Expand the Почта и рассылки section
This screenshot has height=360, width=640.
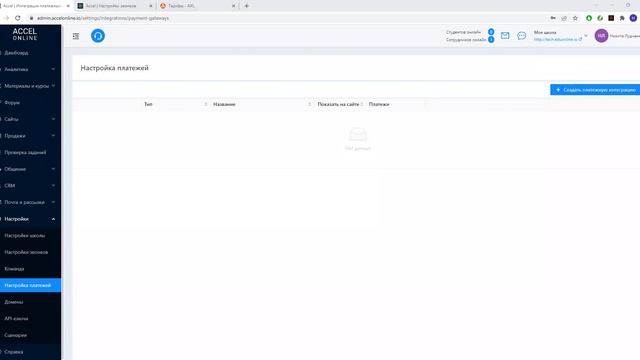coord(53,202)
